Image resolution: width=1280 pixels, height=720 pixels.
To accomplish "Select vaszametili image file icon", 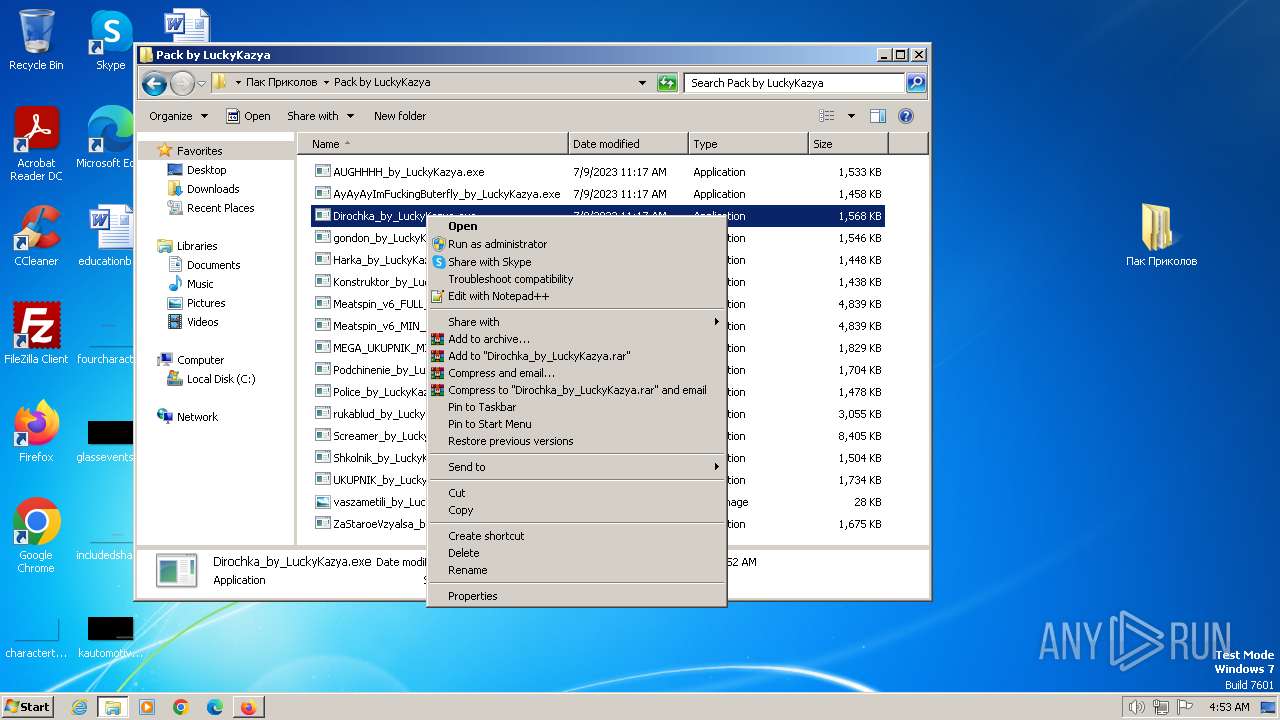I will (323, 502).
